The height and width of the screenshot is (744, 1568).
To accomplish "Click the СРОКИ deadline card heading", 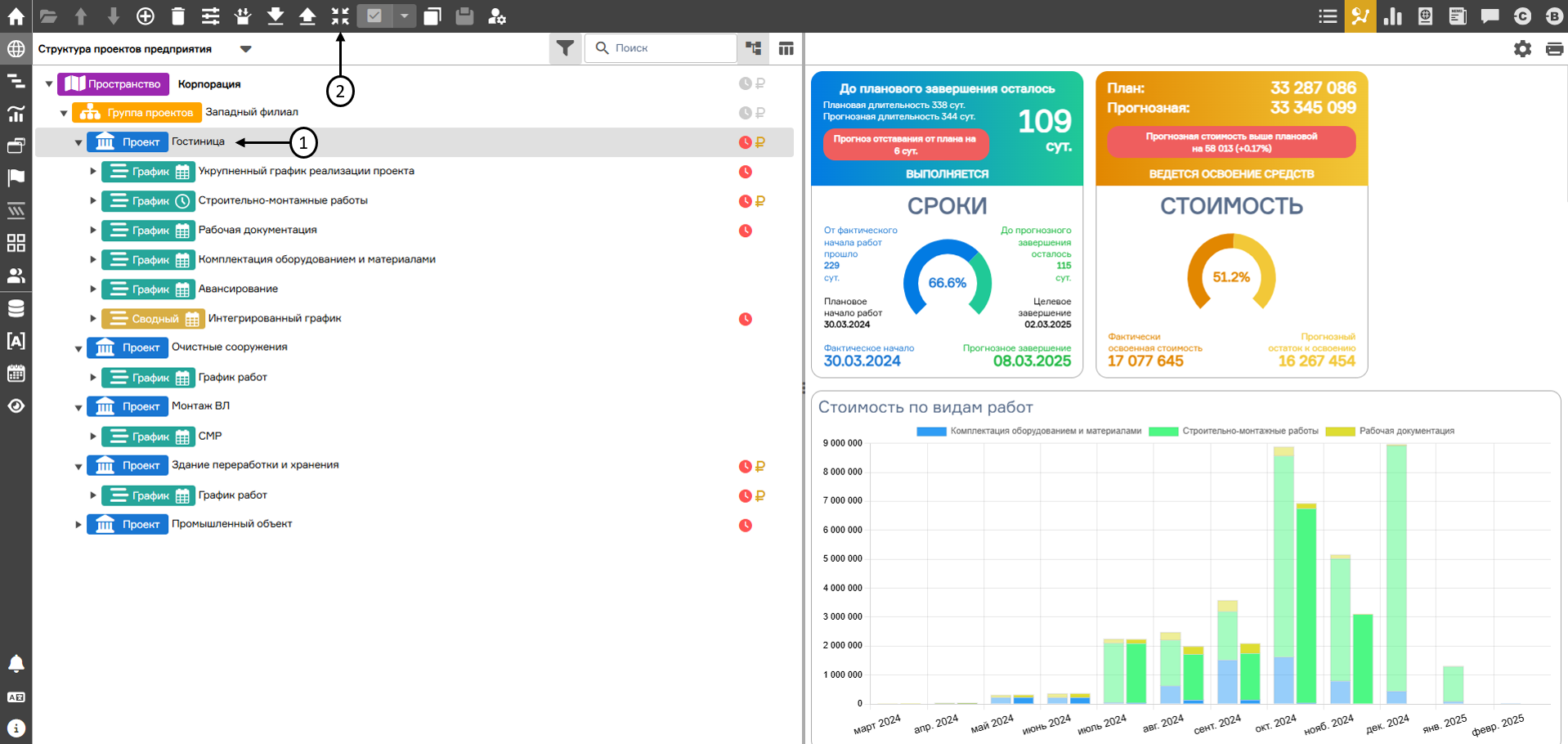I will (x=947, y=206).
